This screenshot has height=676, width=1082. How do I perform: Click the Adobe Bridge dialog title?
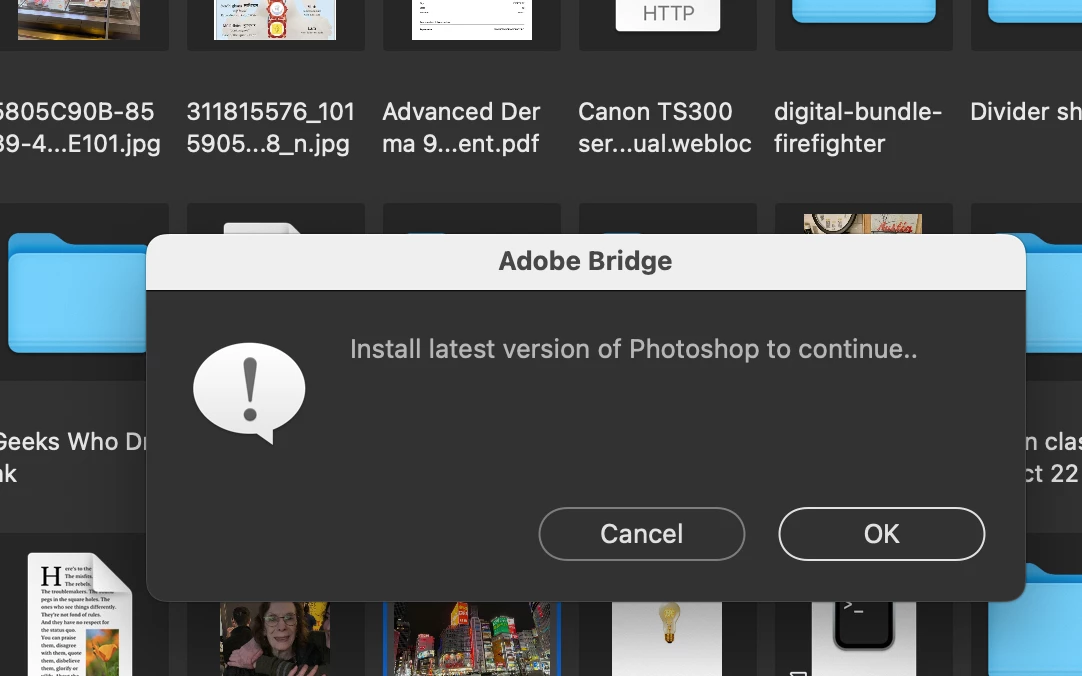585,261
